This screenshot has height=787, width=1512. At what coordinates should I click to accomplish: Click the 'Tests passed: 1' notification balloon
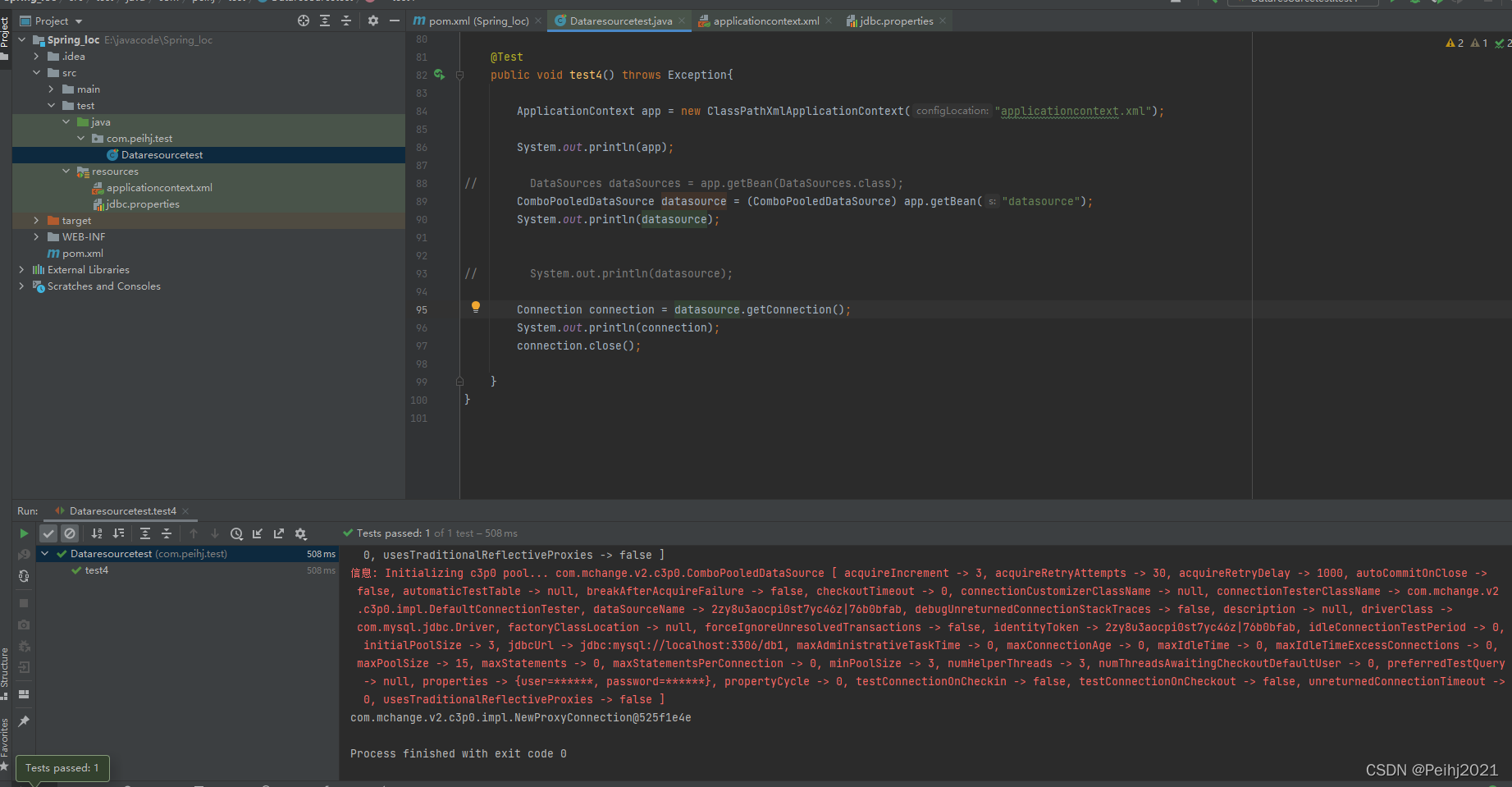pos(62,768)
